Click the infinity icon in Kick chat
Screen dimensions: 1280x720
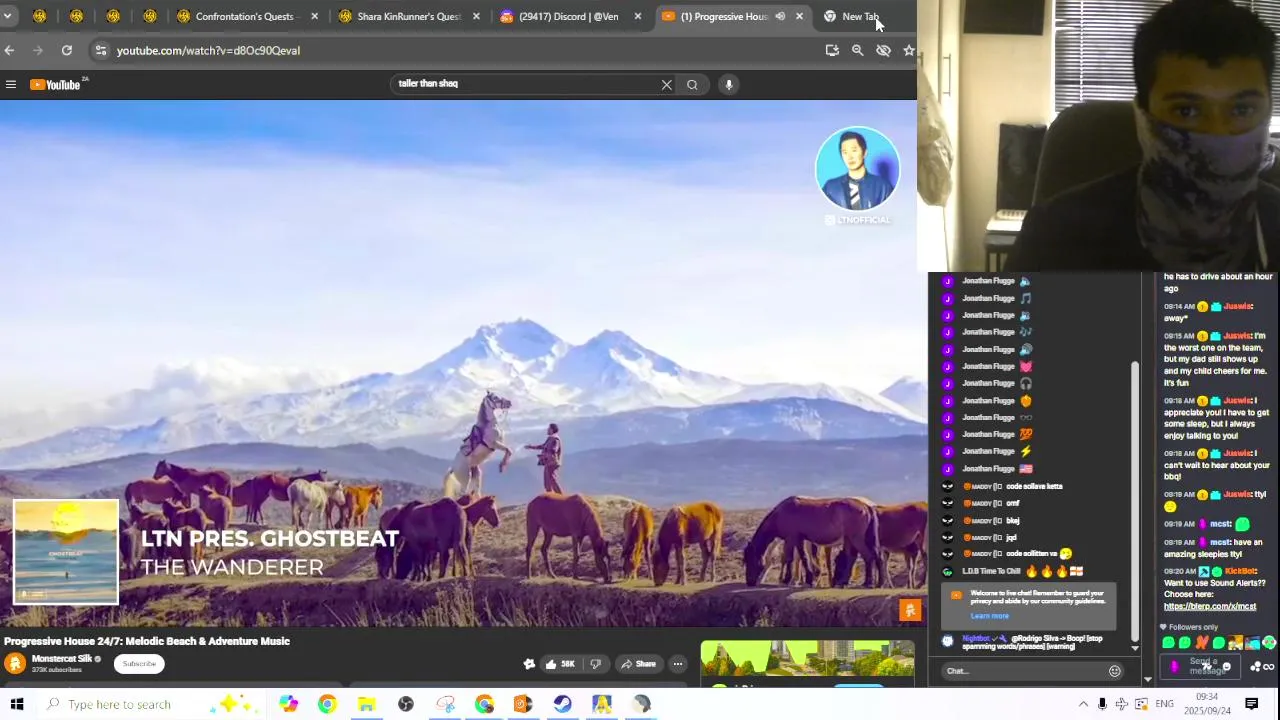1268,667
